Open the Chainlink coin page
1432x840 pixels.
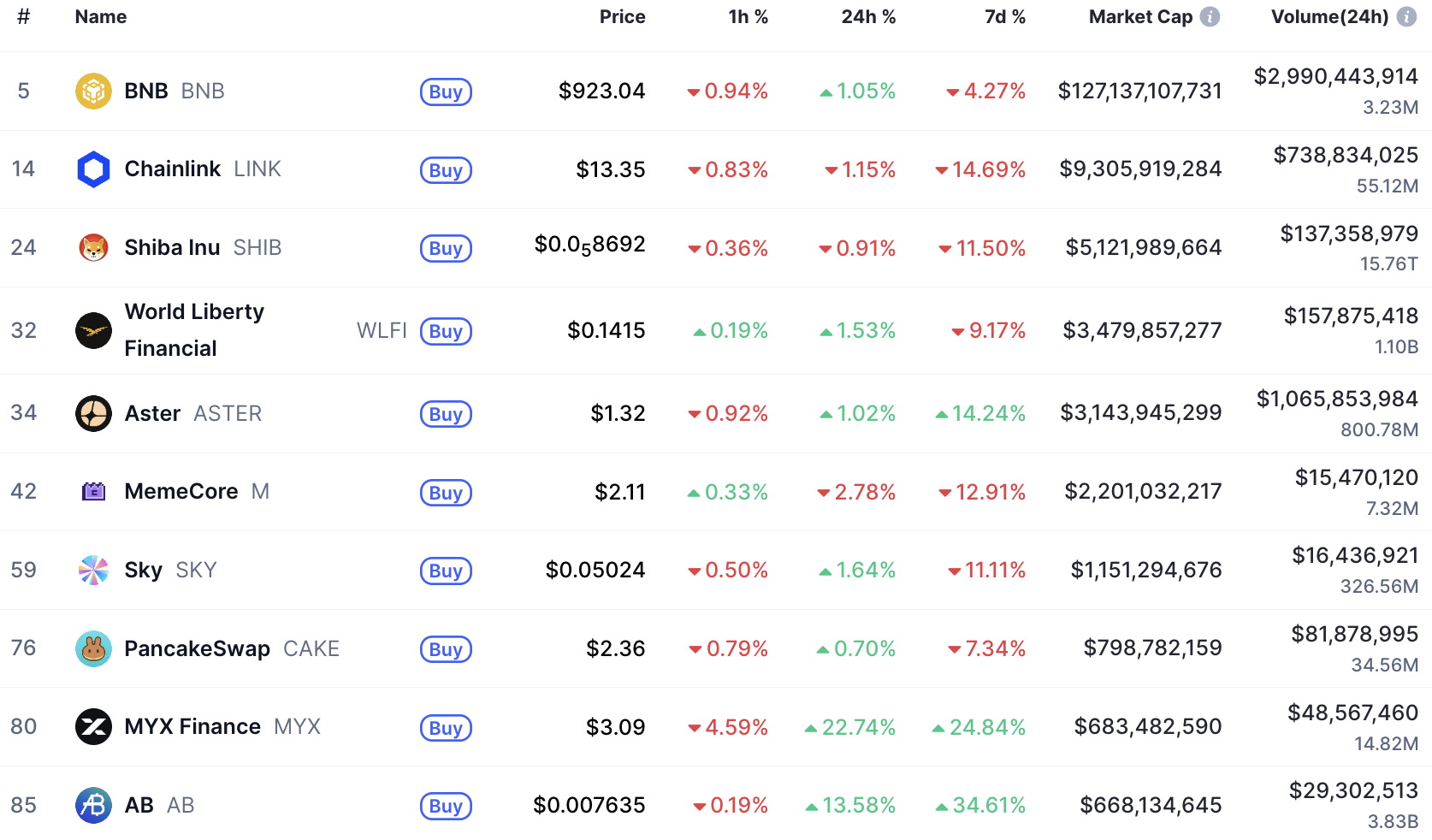pyautogui.click(x=173, y=169)
